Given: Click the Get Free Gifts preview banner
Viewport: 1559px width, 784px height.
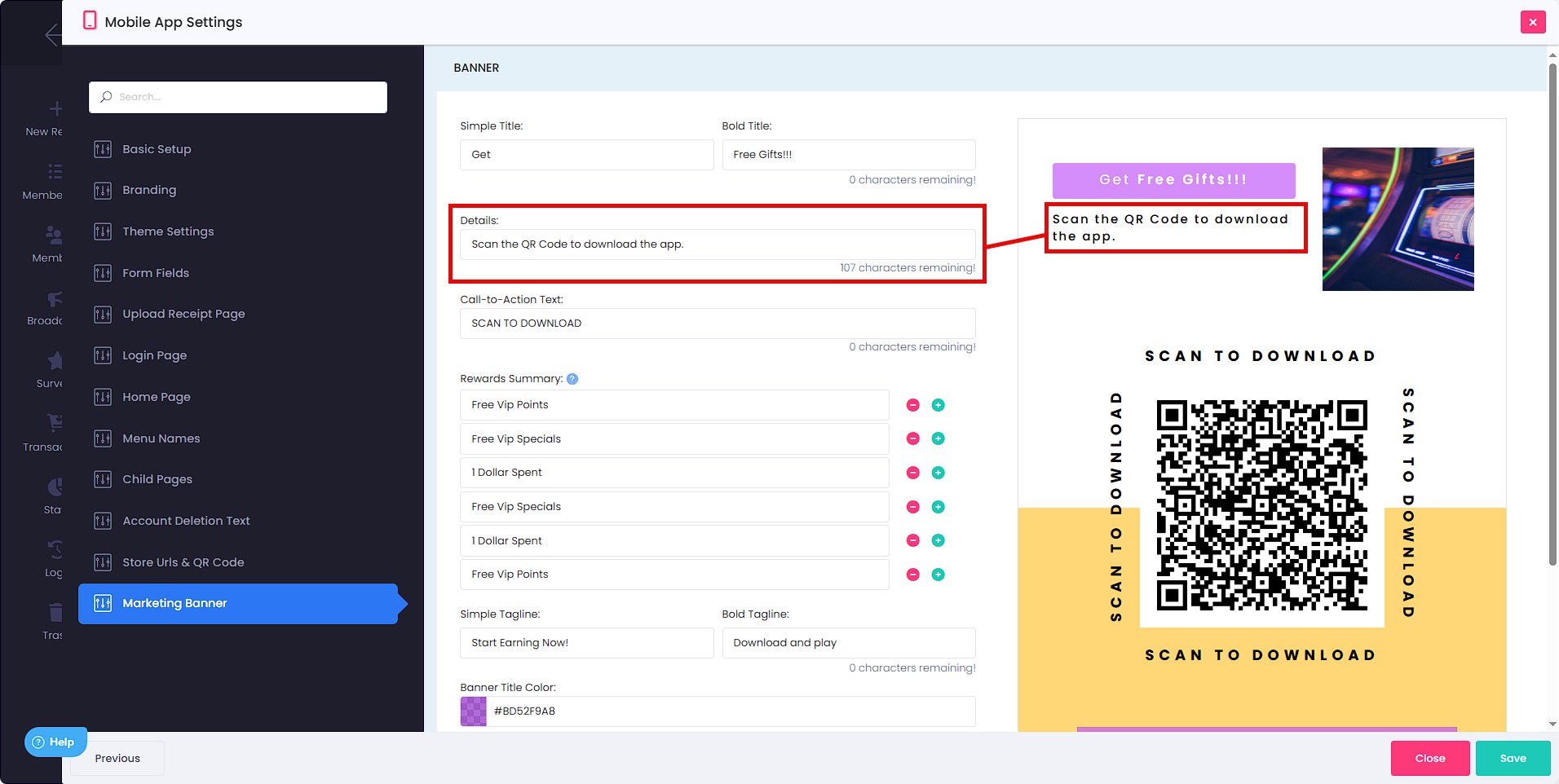Looking at the screenshot, I should [1173, 180].
